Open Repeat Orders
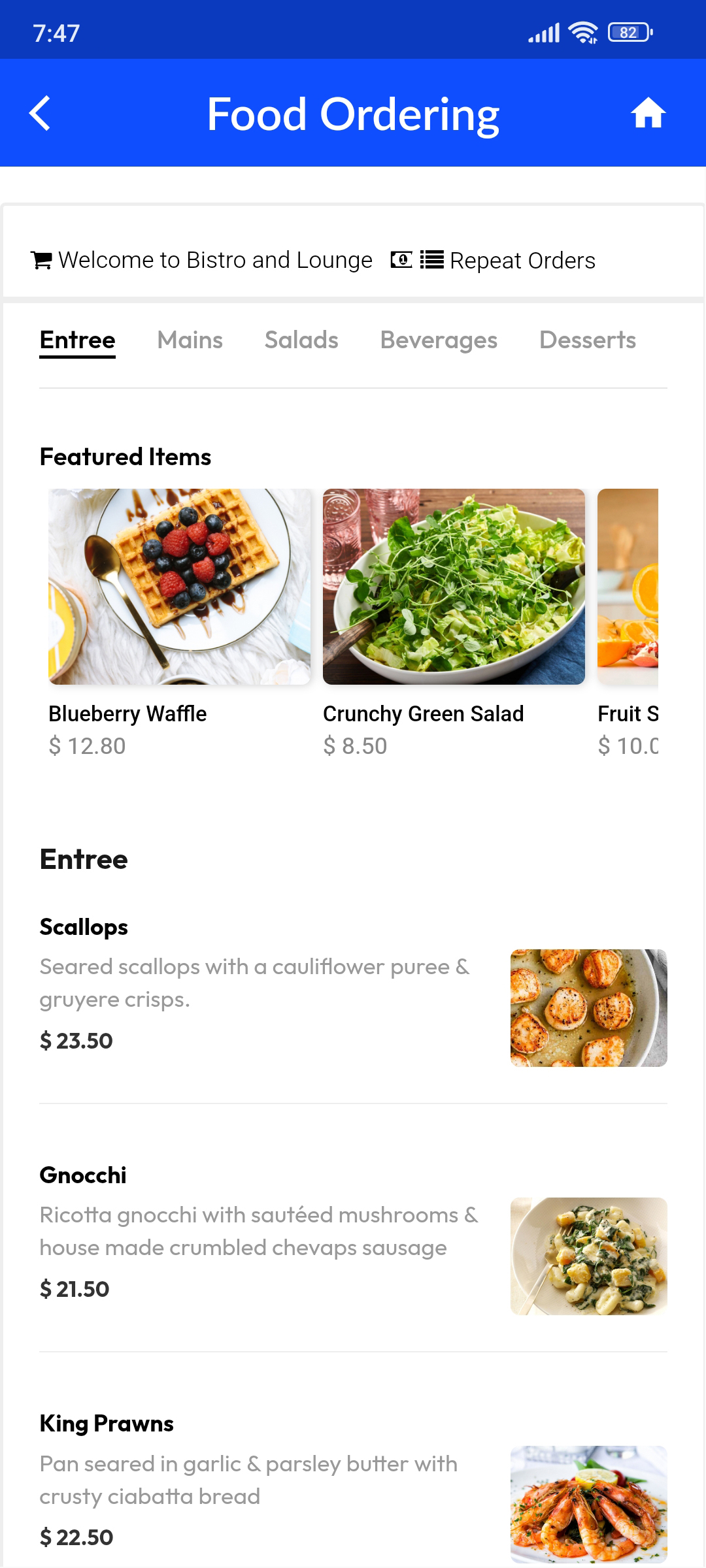The height and width of the screenshot is (1568, 706). tap(522, 261)
